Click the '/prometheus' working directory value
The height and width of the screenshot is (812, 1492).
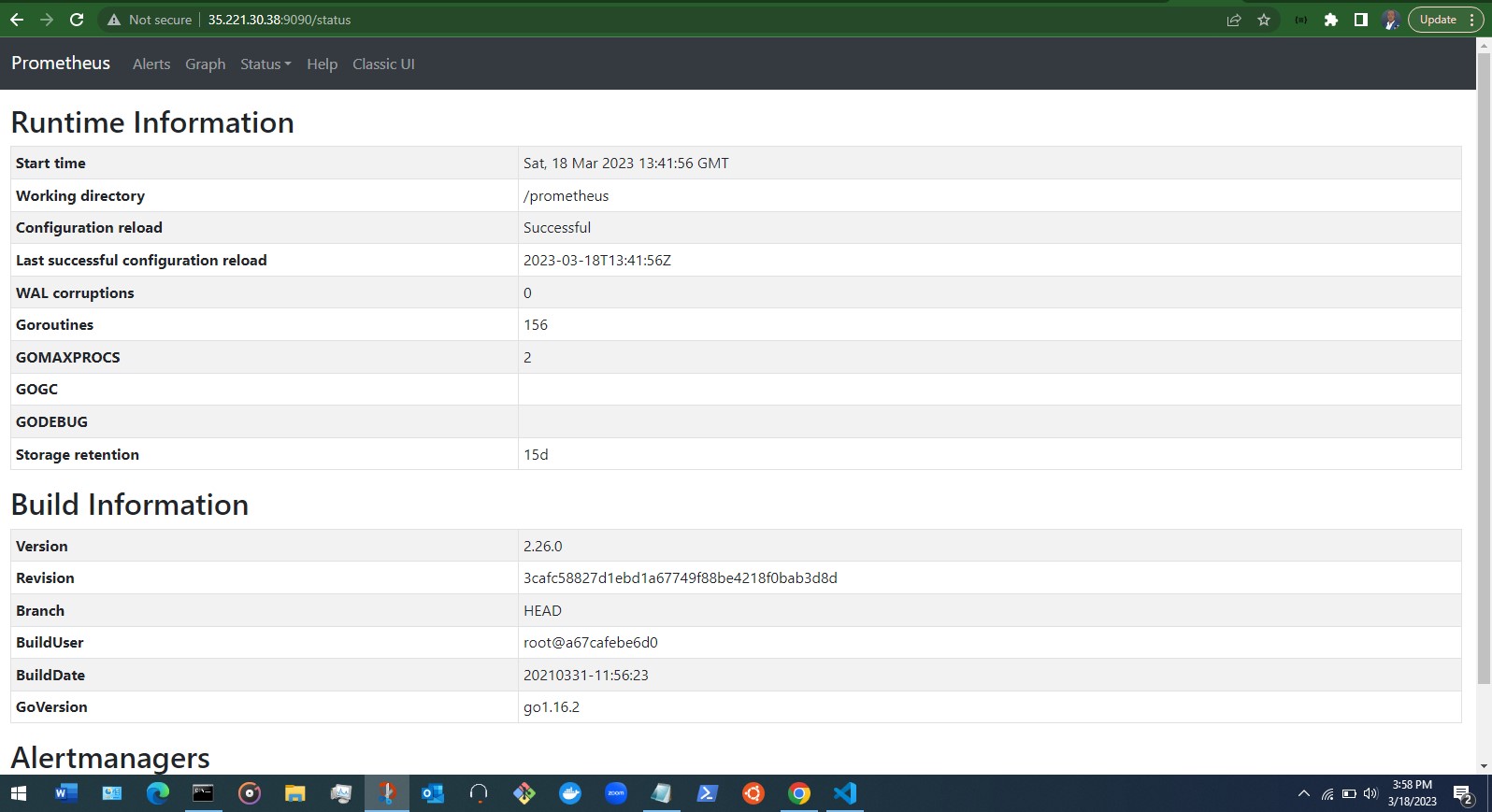[566, 195]
